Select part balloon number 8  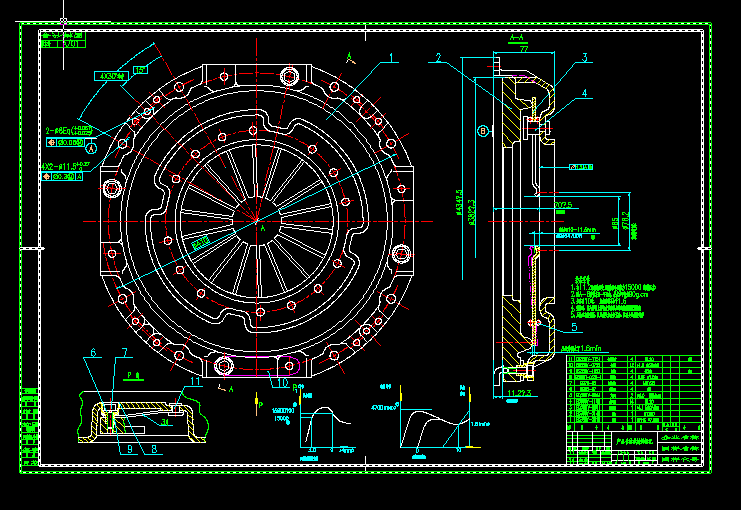pos(154,449)
